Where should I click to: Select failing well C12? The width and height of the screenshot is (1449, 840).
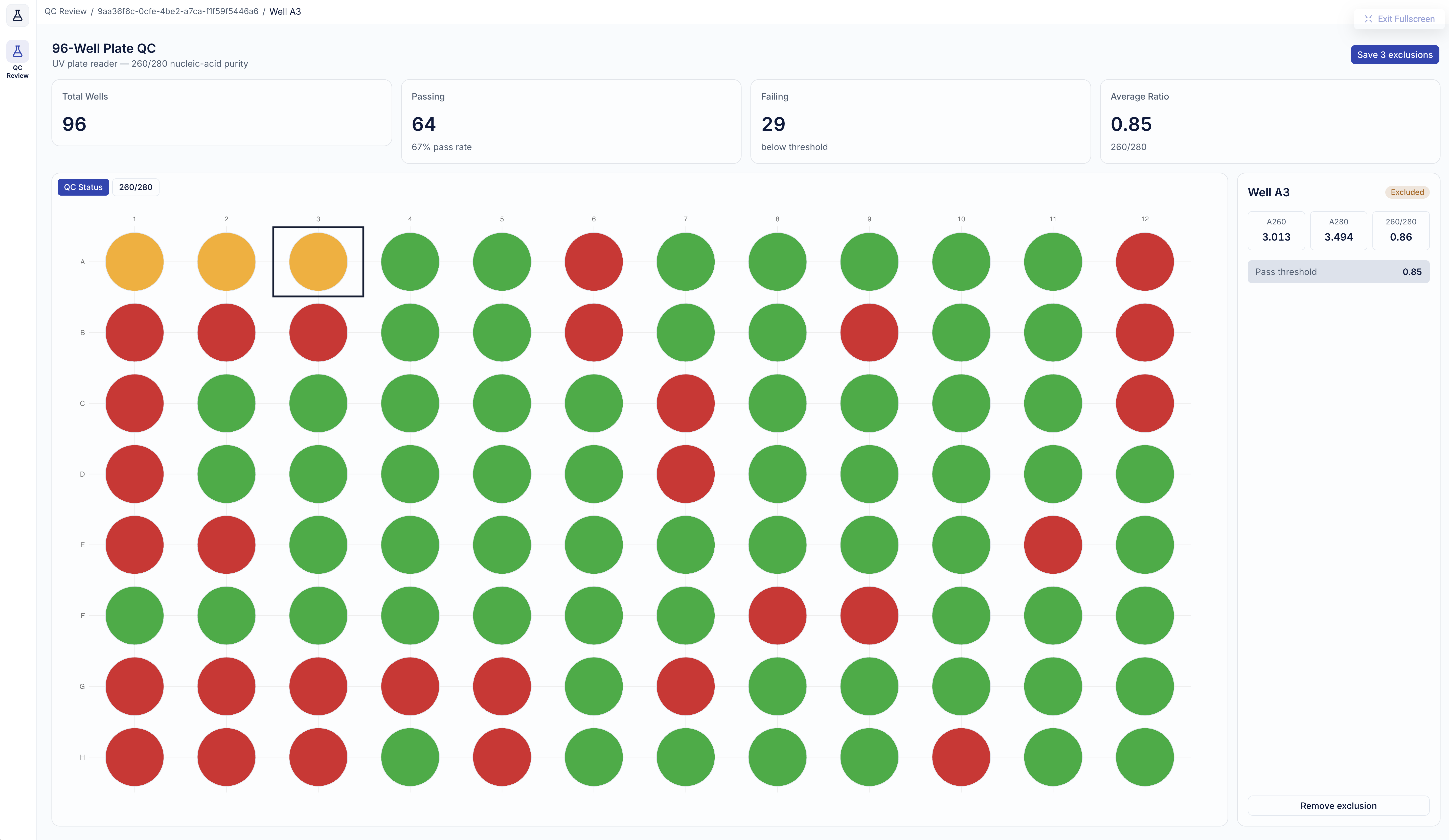pos(1145,403)
